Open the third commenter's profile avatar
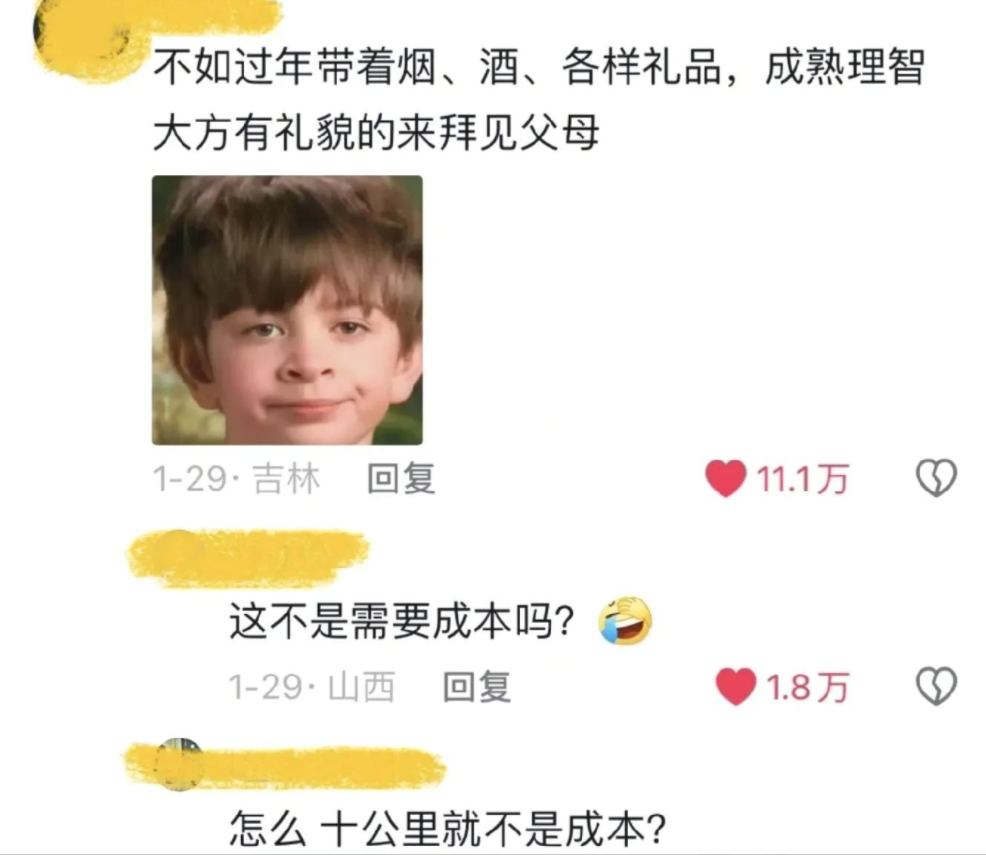Image resolution: width=986 pixels, height=855 pixels. 179,764
